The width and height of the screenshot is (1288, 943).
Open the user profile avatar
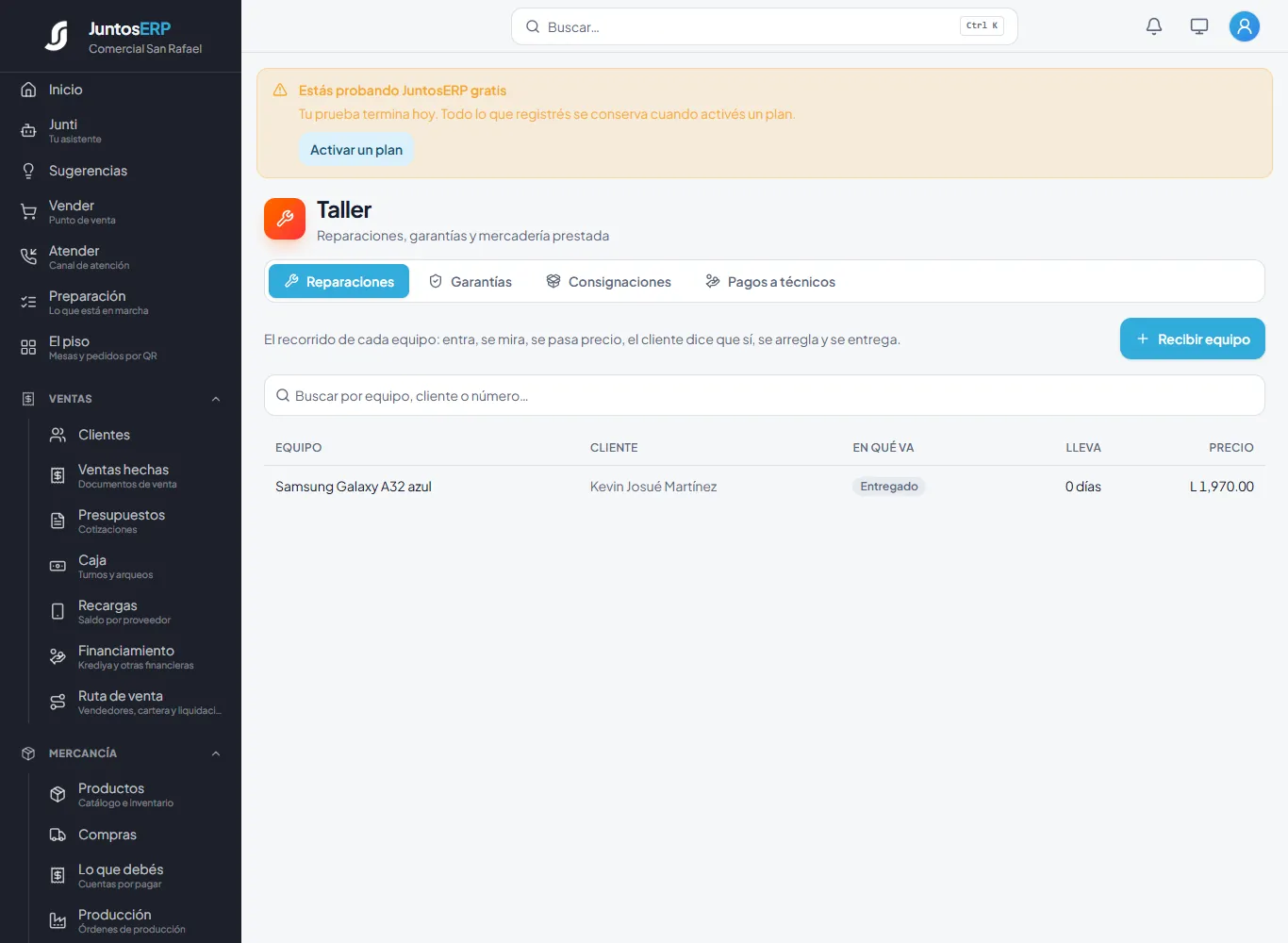(1245, 26)
